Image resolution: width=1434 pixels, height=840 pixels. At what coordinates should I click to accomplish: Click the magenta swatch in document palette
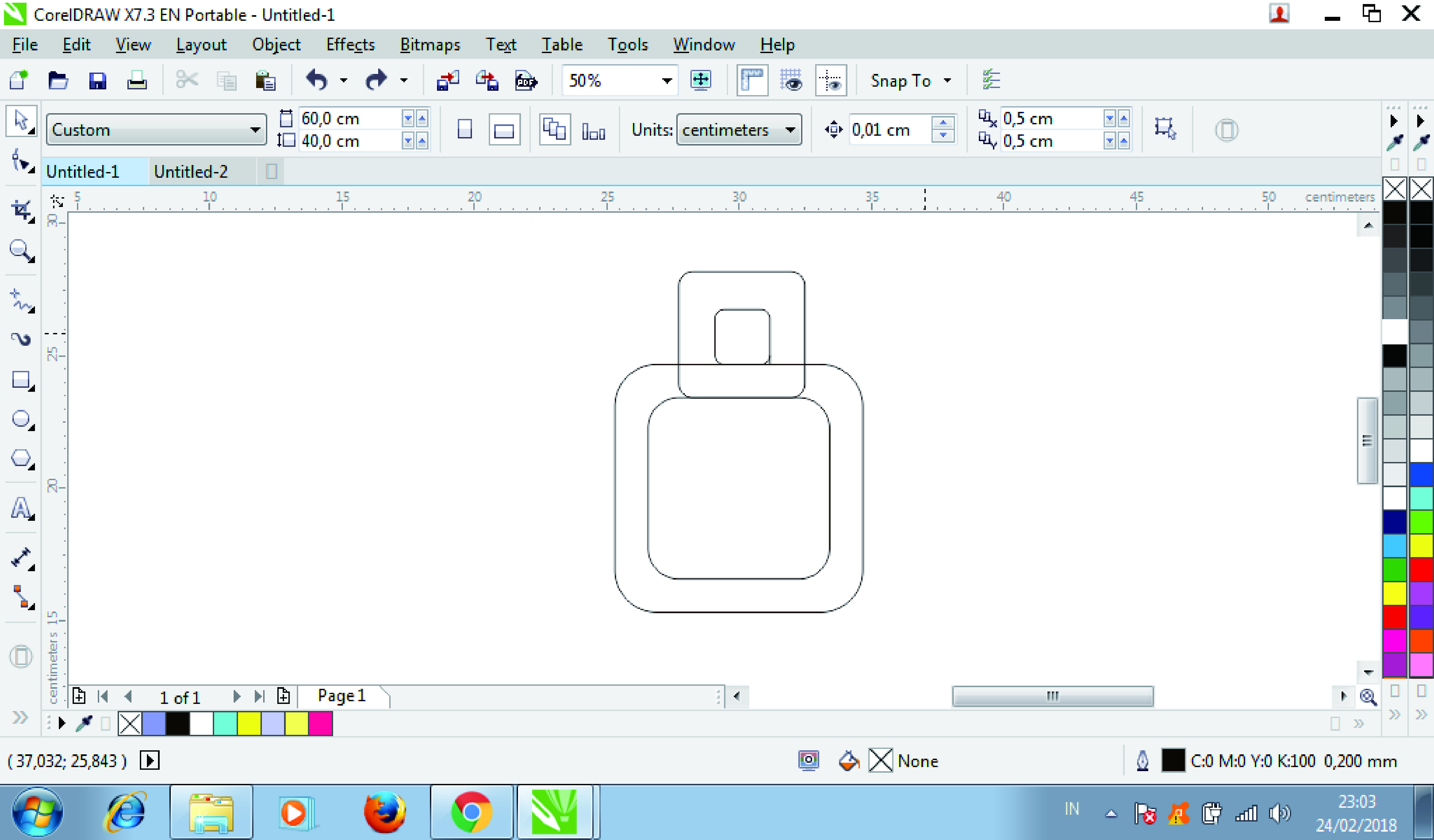(320, 724)
